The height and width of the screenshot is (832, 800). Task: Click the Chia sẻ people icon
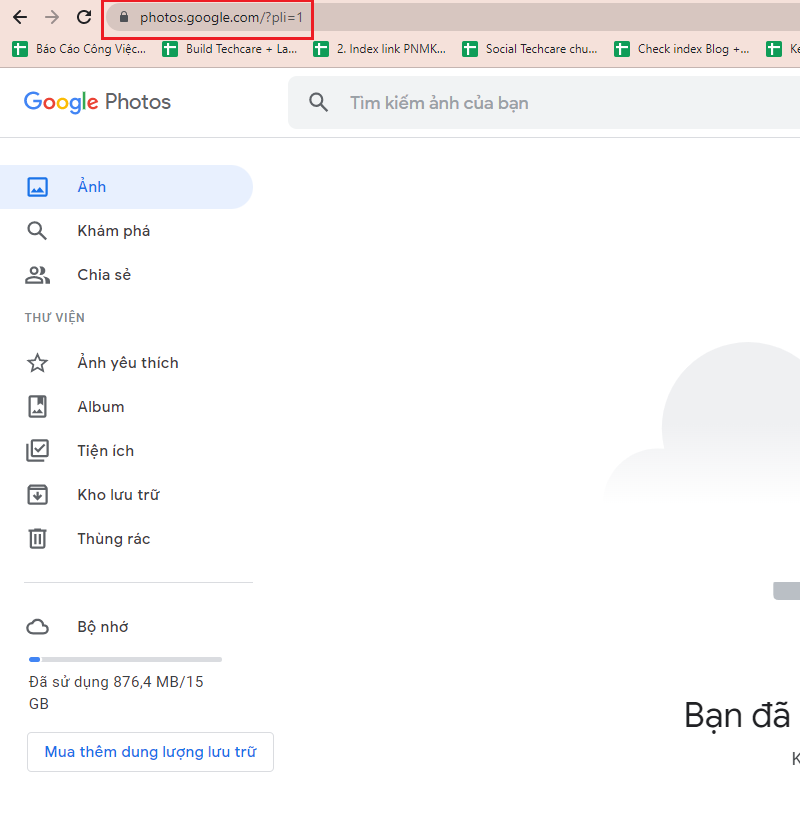click(x=37, y=274)
